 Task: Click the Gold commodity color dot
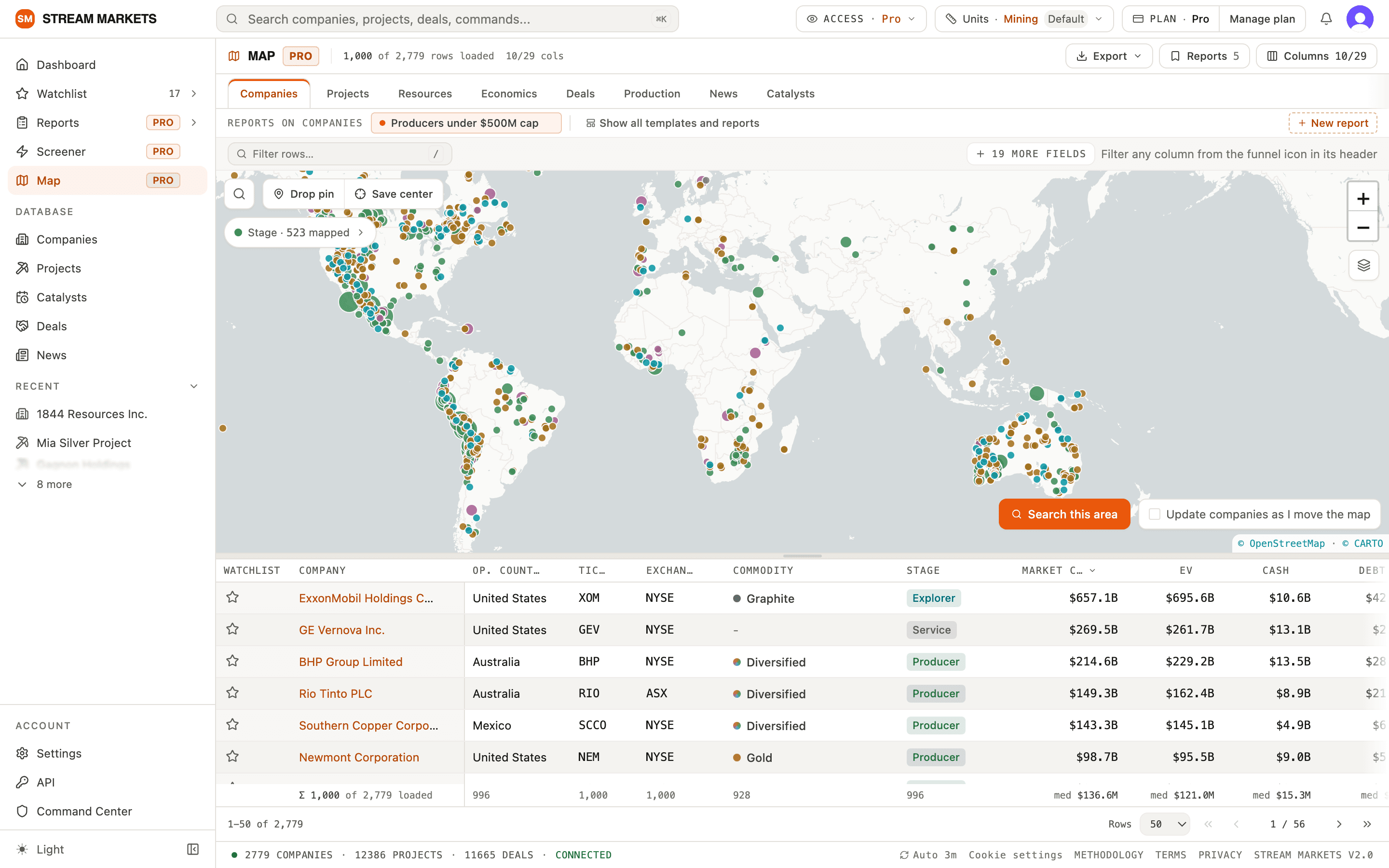pyautogui.click(x=736, y=757)
